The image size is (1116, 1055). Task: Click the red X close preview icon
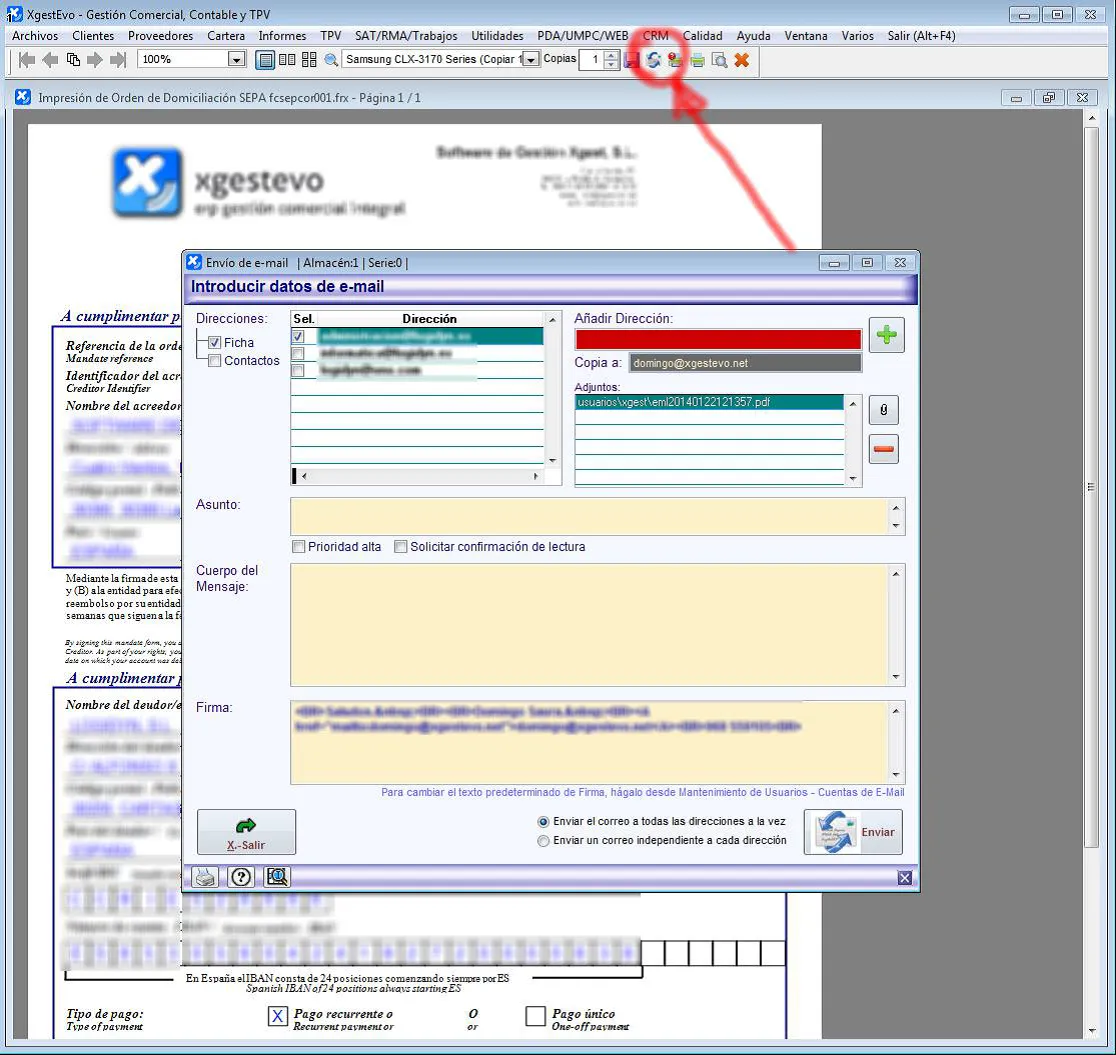741,60
